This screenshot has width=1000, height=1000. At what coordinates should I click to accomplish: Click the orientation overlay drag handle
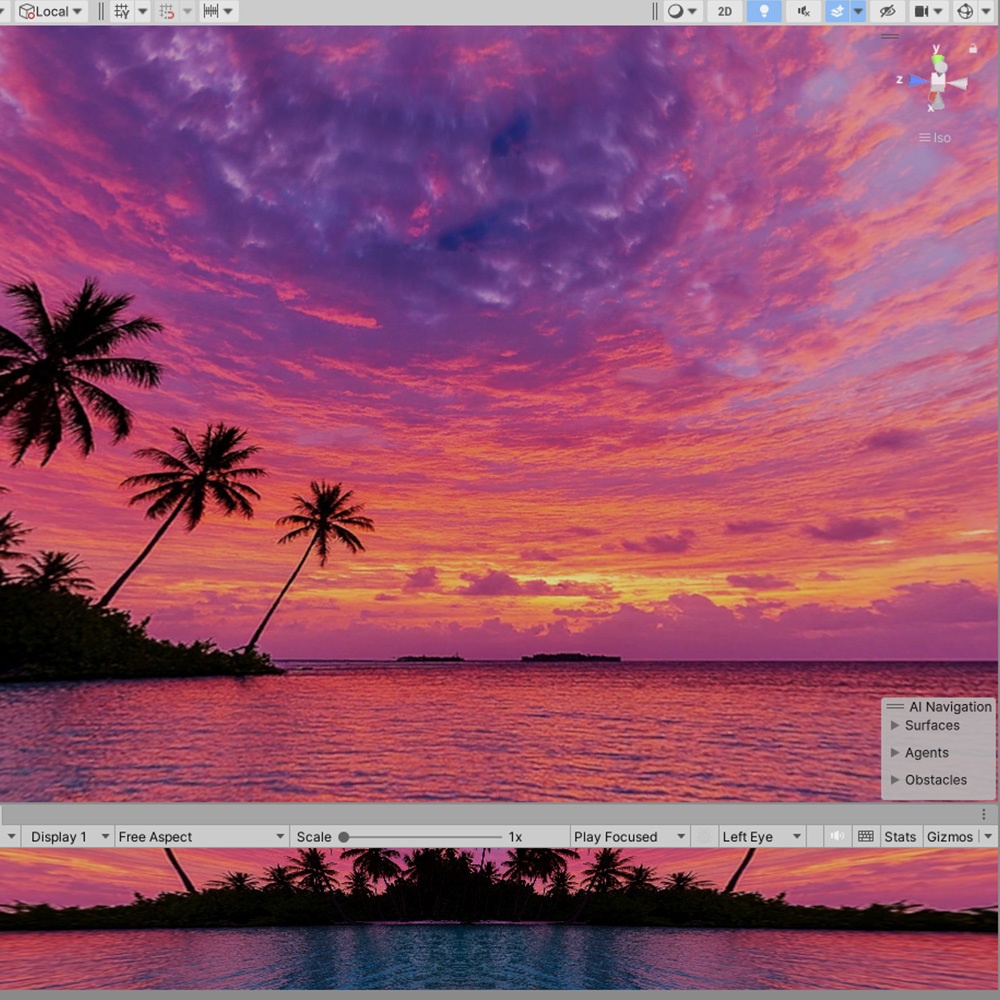(x=890, y=36)
